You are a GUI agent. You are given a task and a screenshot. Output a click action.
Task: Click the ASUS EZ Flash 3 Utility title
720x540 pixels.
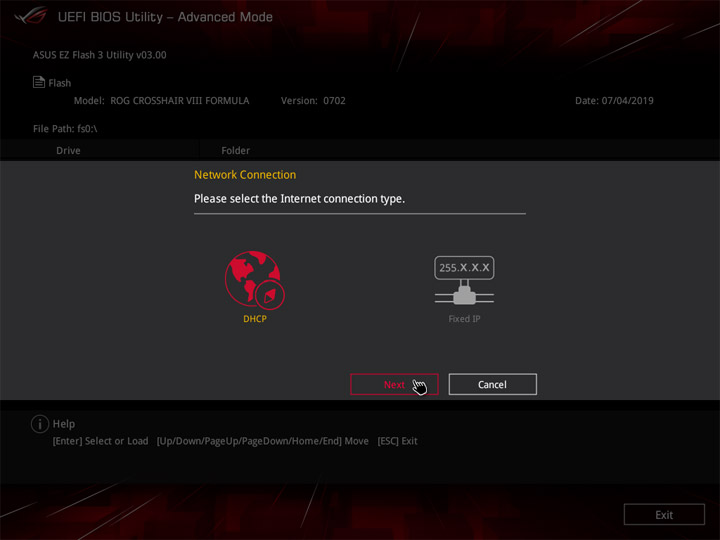tap(100, 55)
